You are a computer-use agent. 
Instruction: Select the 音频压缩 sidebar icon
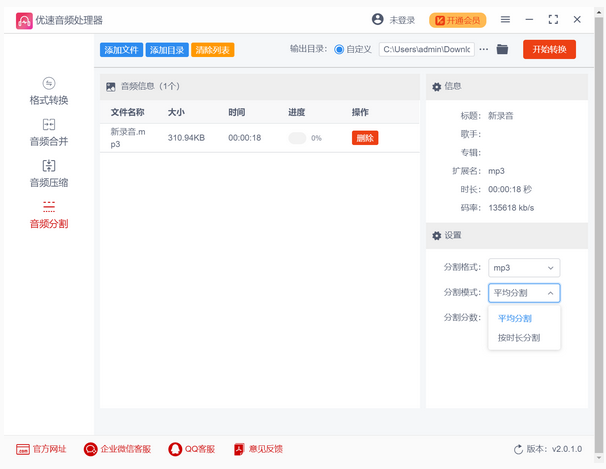click(49, 166)
